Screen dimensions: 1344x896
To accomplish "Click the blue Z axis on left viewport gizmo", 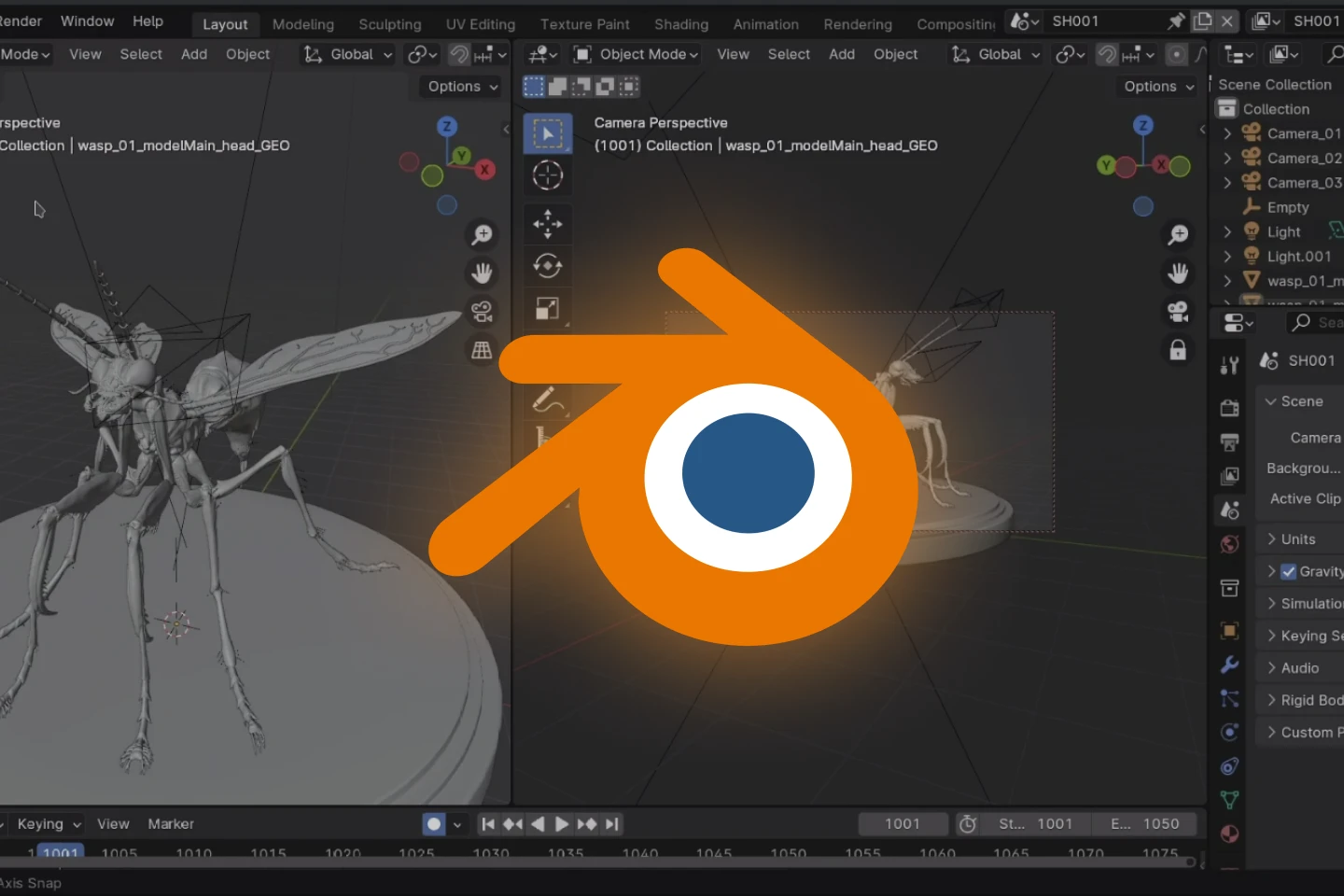I will pyautogui.click(x=447, y=126).
